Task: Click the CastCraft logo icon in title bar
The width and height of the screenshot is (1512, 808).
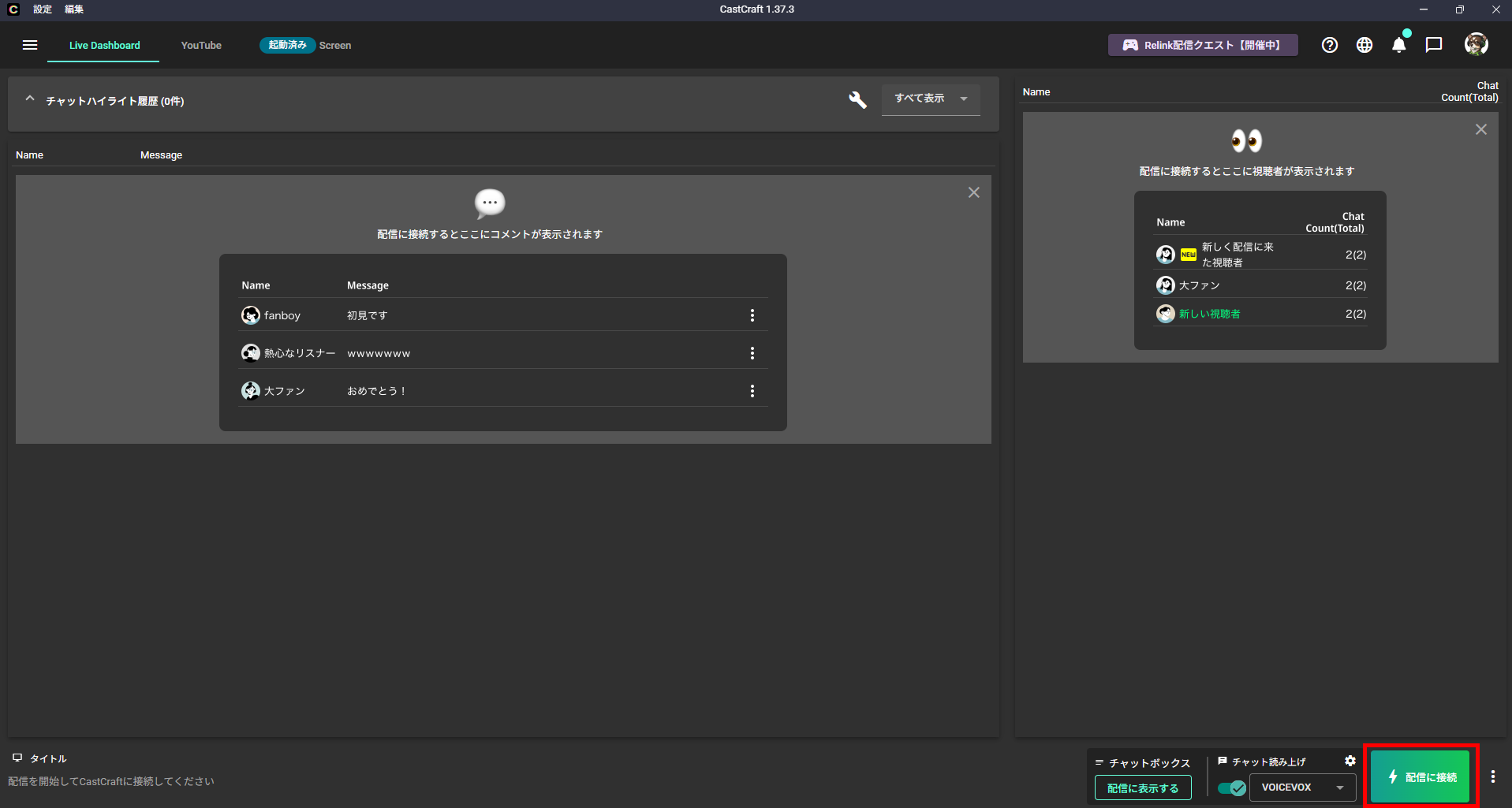Action: pos(13,9)
